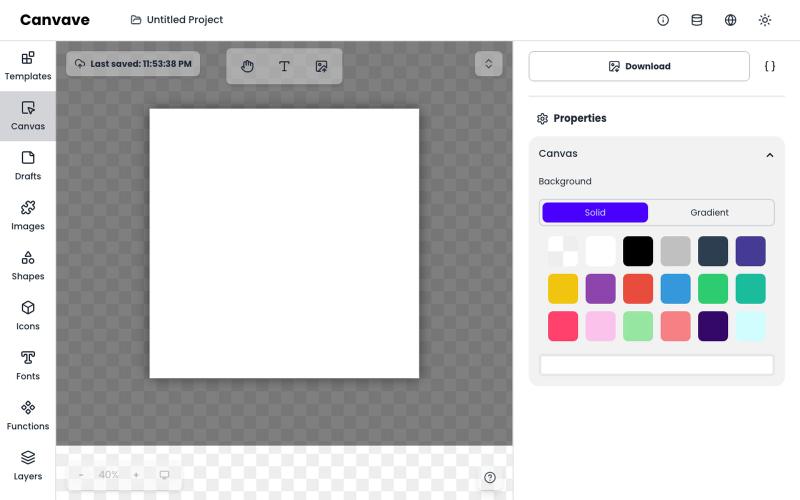
Task: Click the white canvas artboard
Action: click(284, 243)
